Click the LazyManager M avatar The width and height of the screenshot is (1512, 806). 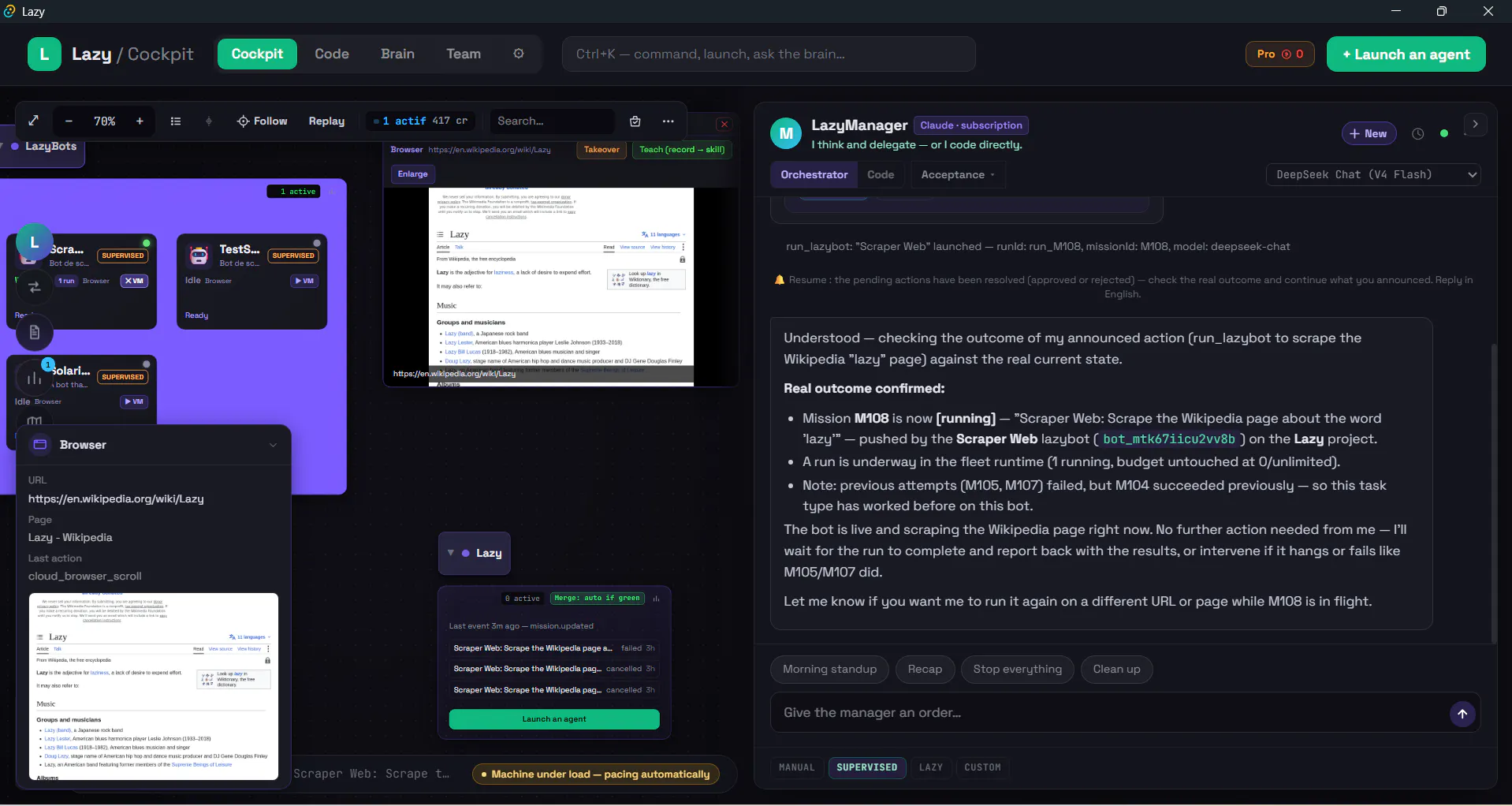point(786,134)
